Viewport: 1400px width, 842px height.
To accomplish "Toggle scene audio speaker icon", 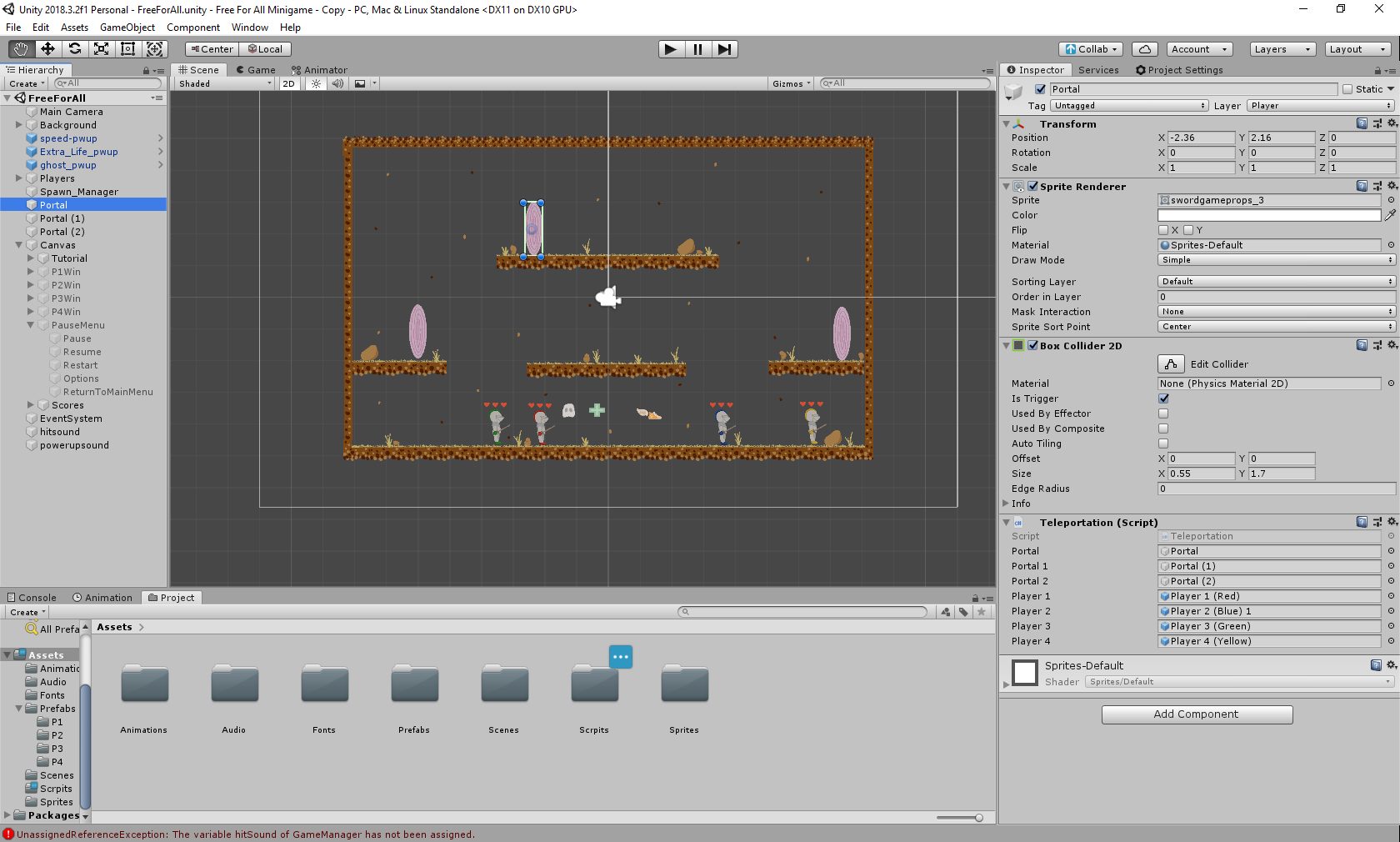I will (x=337, y=83).
